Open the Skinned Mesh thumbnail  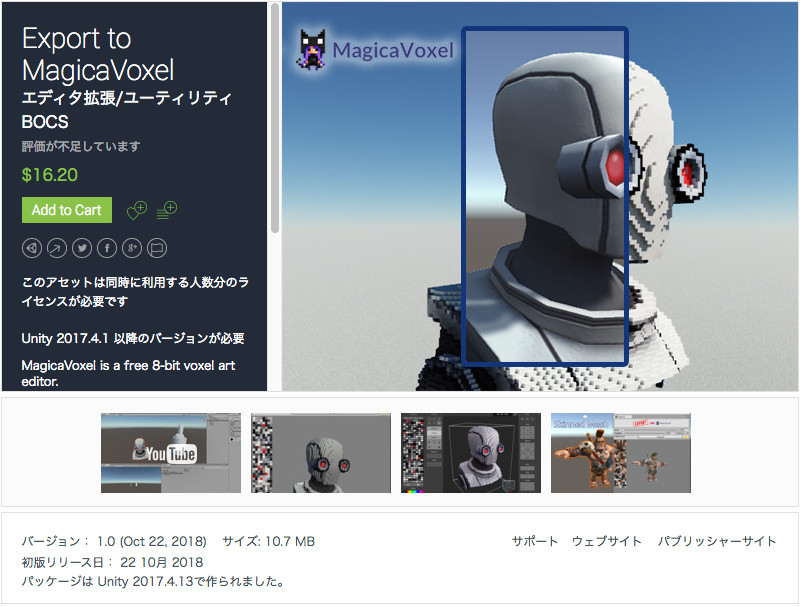620,453
